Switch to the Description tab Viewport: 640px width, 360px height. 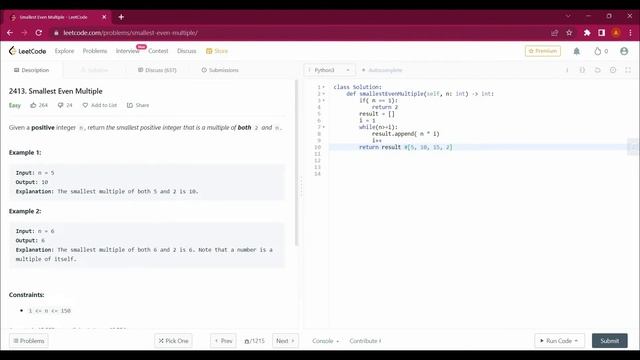pos(31,70)
